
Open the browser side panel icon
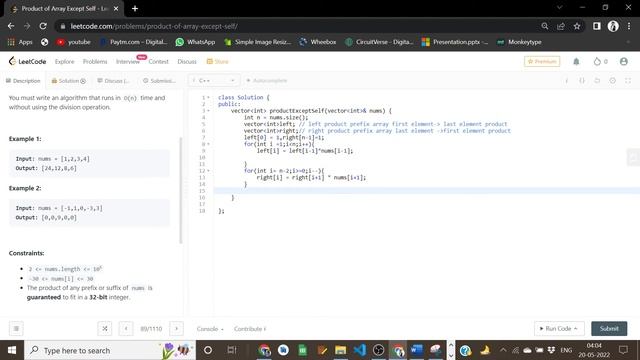pos(597,26)
